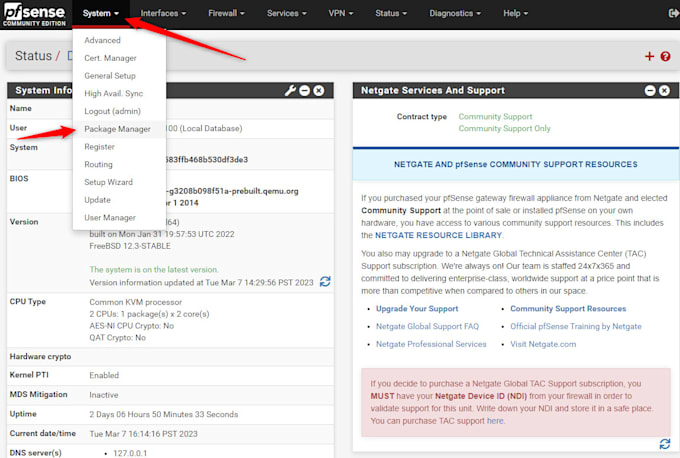
Task: Click the Visit Netgate.com link
Action: pyautogui.click(x=543, y=344)
